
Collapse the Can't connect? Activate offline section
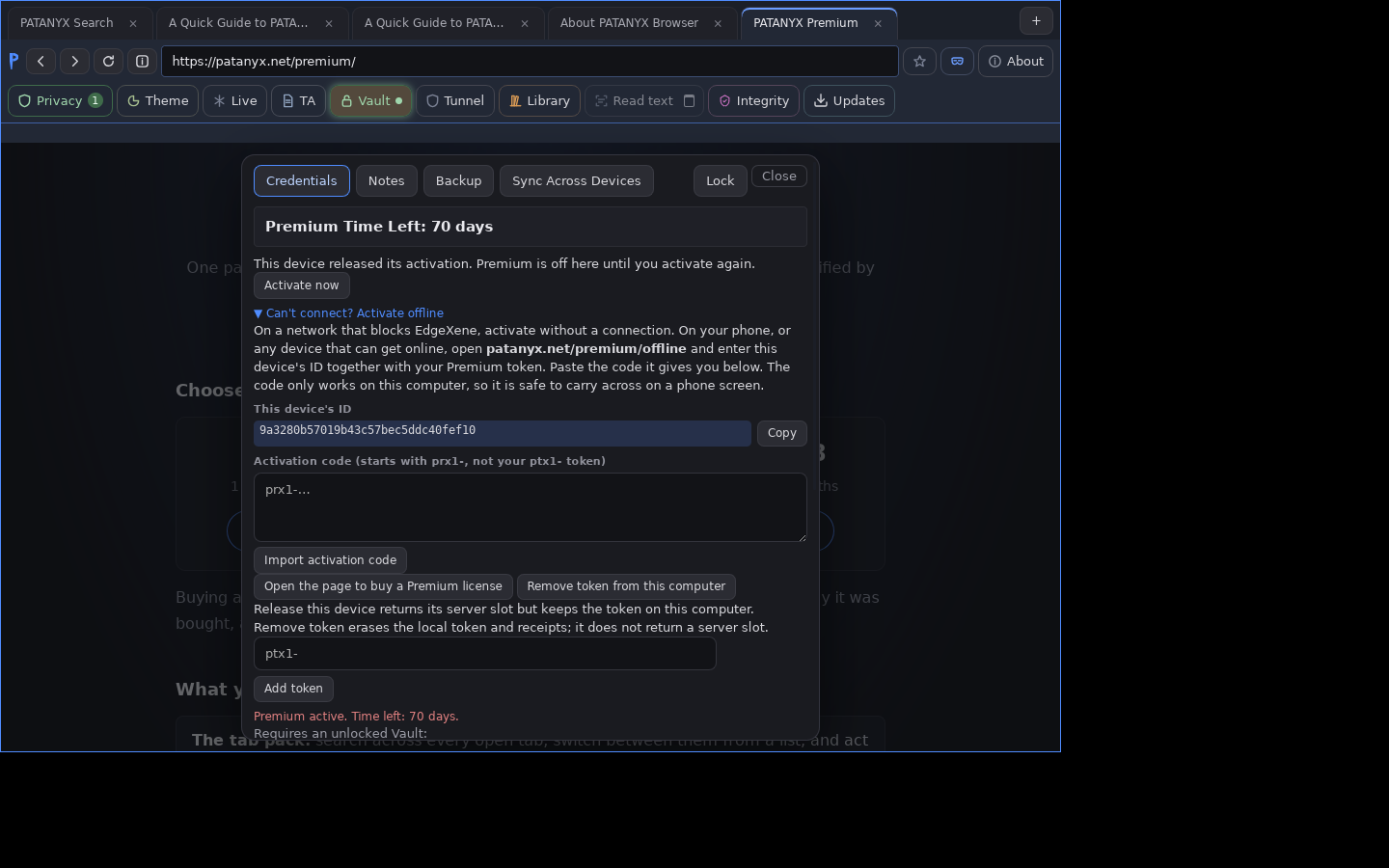click(348, 312)
